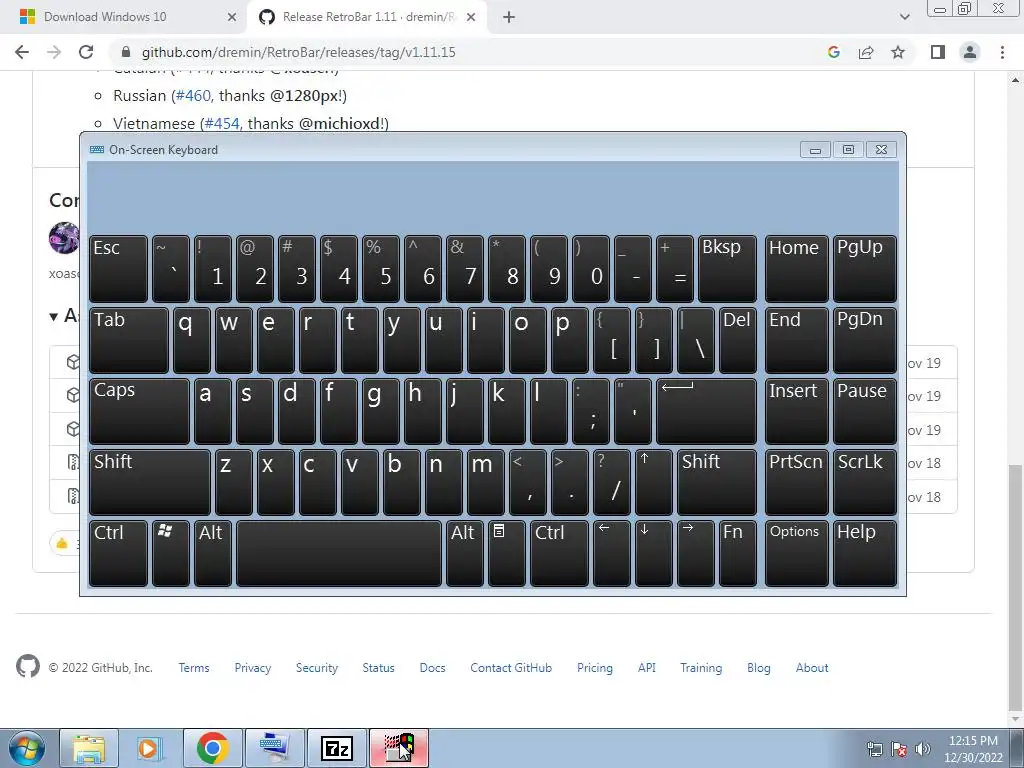The width and height of the screenshot is (1024, 768).
Task: Click the left arrow key on the On-Screen Keyboard
Action: (x=612, y=553)
